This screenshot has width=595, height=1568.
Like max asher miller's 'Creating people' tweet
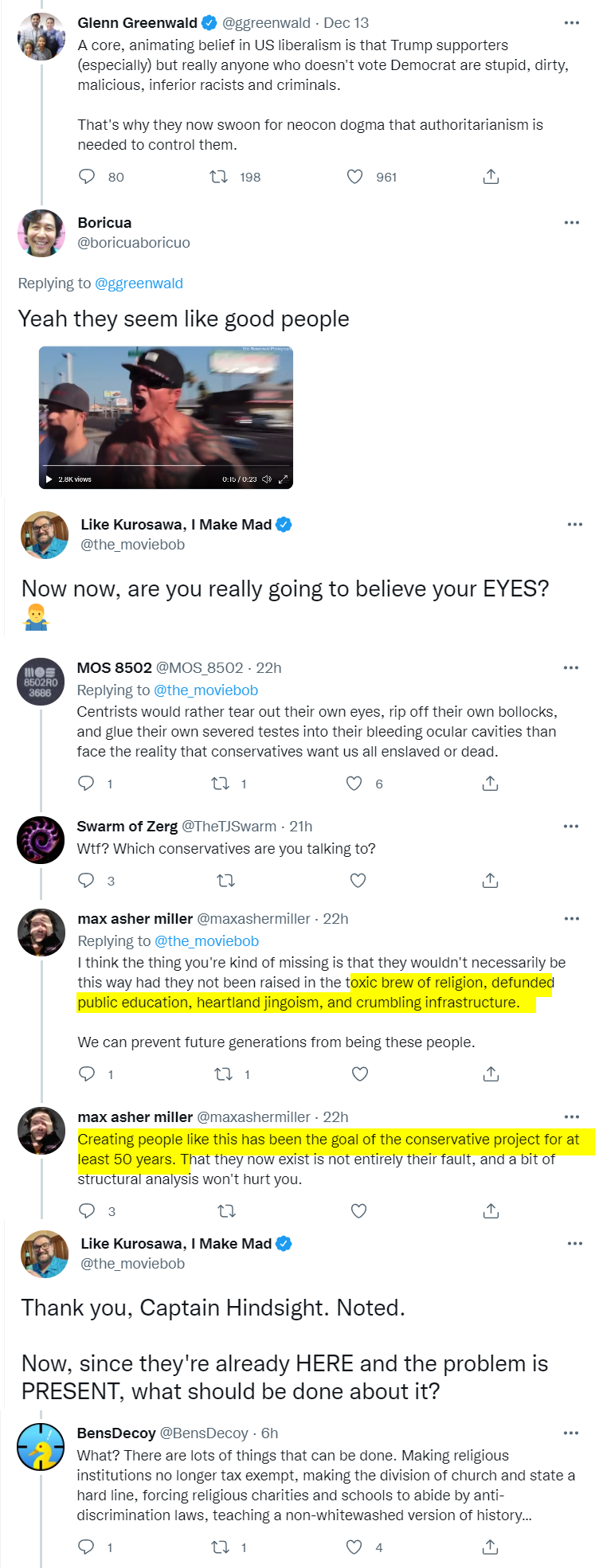359,1211
